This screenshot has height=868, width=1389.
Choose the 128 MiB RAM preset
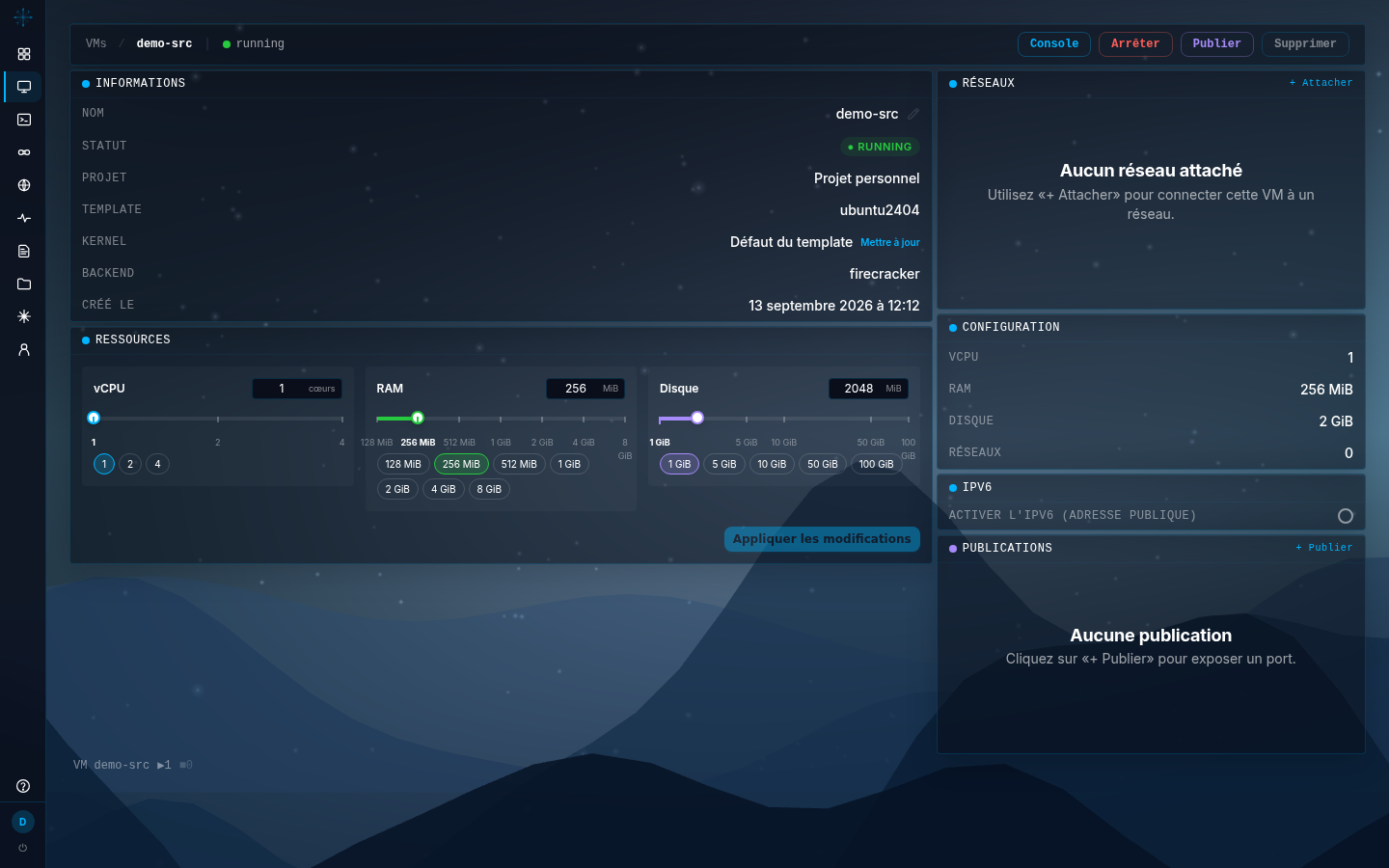click(403, 464)
